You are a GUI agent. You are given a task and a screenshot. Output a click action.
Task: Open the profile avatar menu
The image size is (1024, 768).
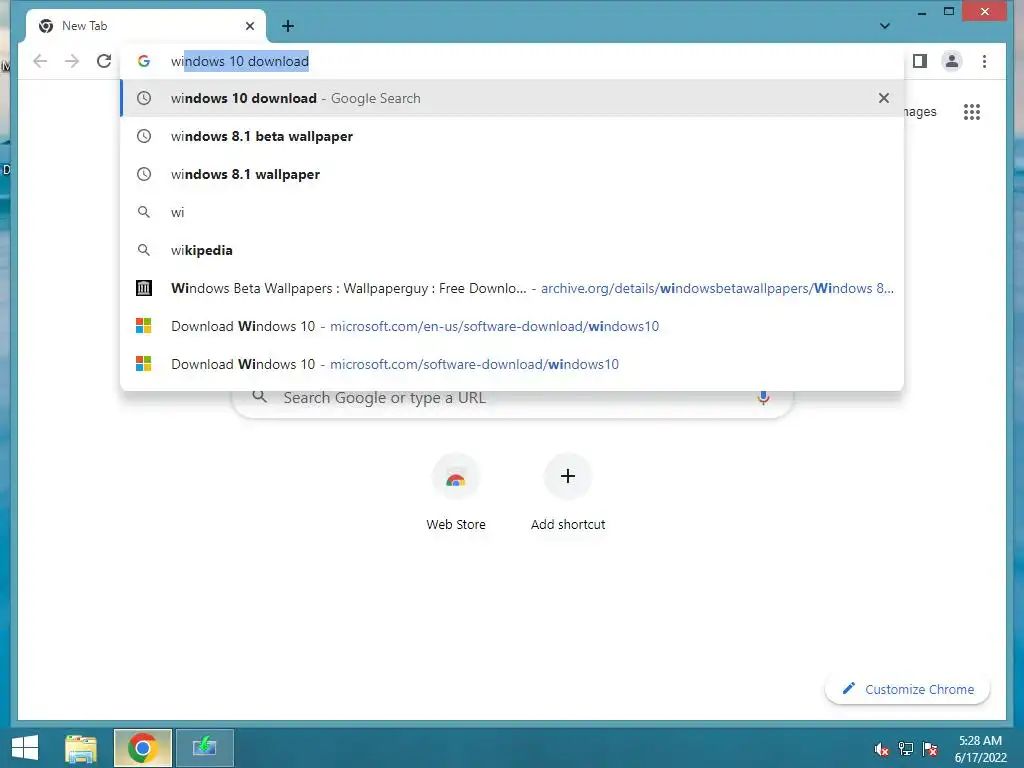[x=952, y=61]
